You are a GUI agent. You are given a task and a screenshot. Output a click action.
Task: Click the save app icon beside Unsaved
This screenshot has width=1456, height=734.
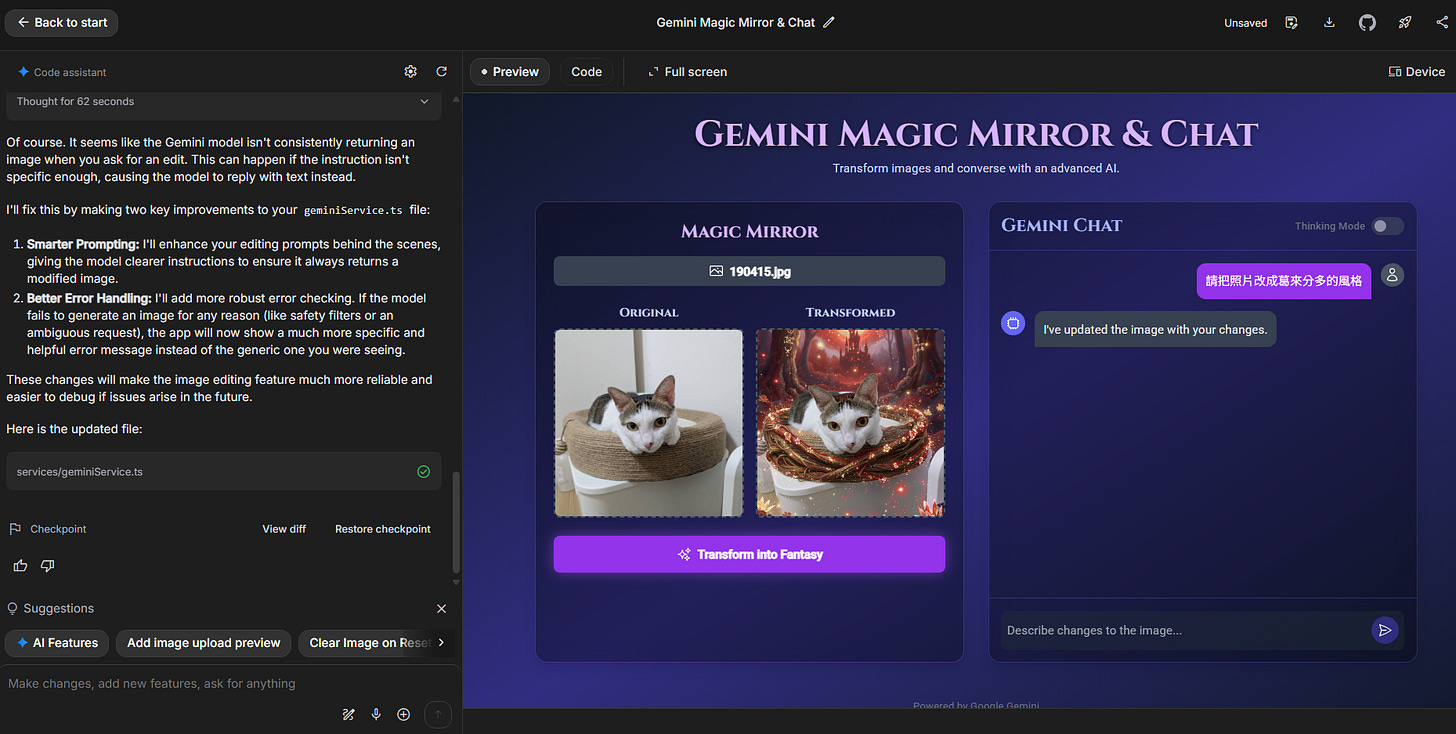click(x=1291, y=22)
